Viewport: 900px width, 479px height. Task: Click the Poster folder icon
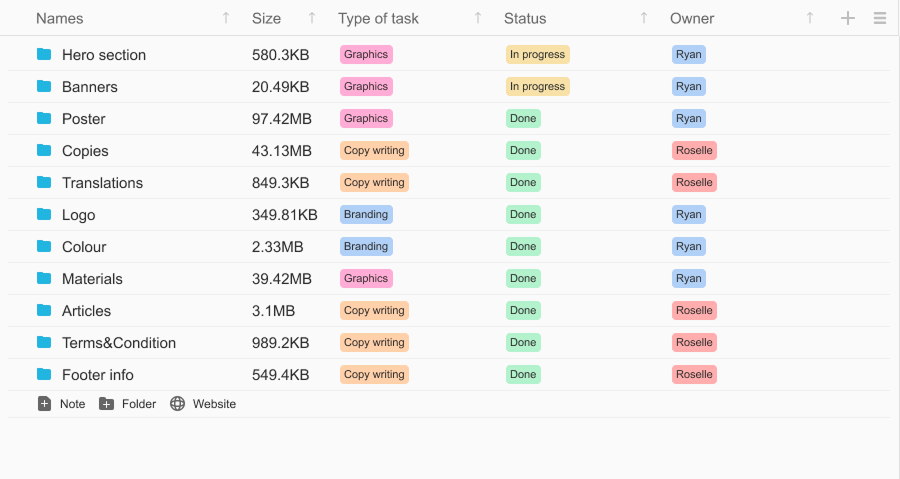click(x=44, y=119)
